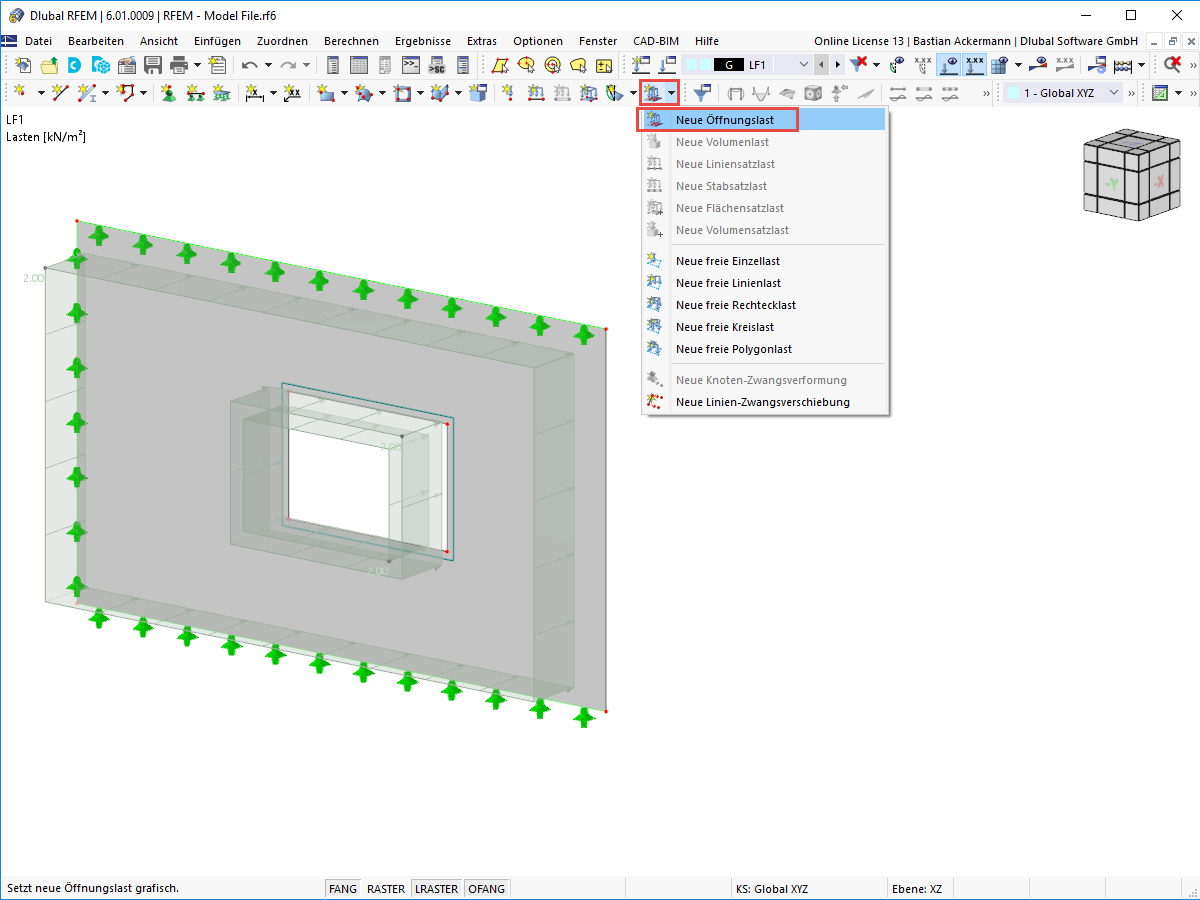This screenshot has height=900, width=1200.
Task: Toggle LRASTER in status bar
Action: tap(437, 888)
